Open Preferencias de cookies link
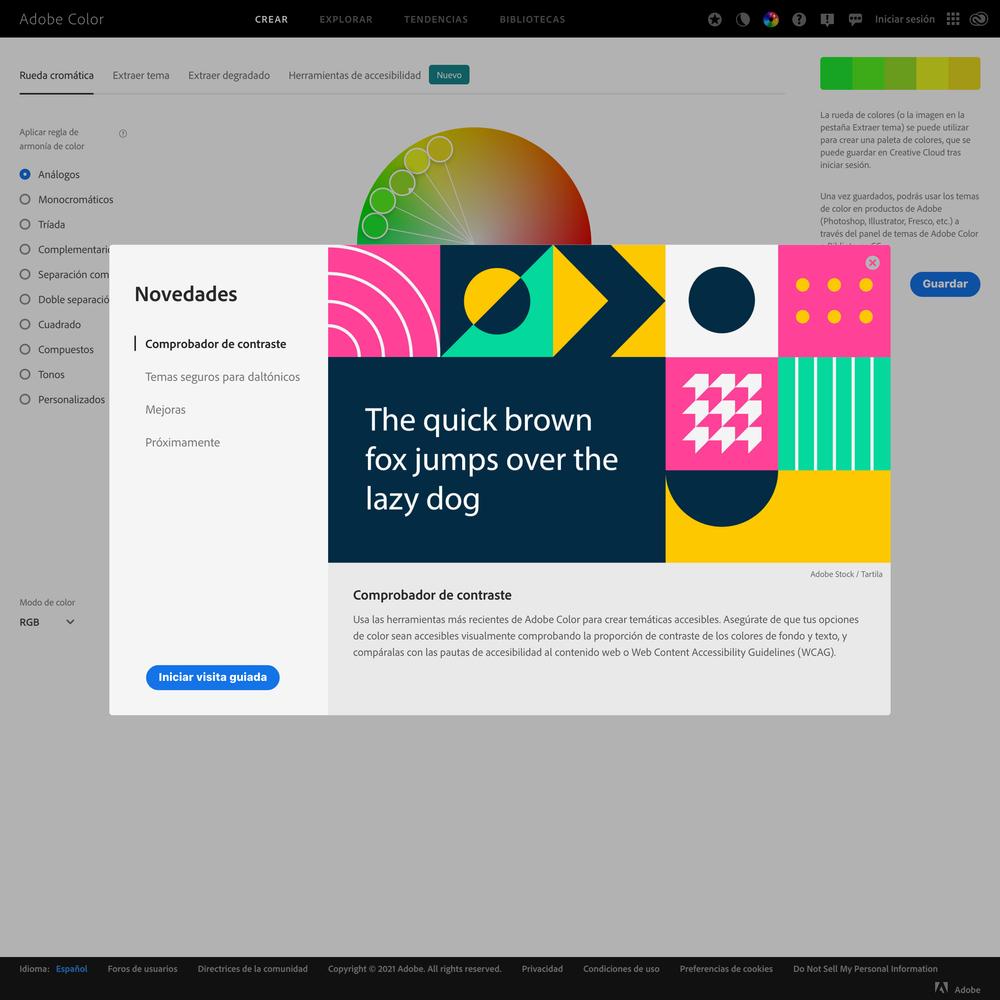 [x=726, y=969]
